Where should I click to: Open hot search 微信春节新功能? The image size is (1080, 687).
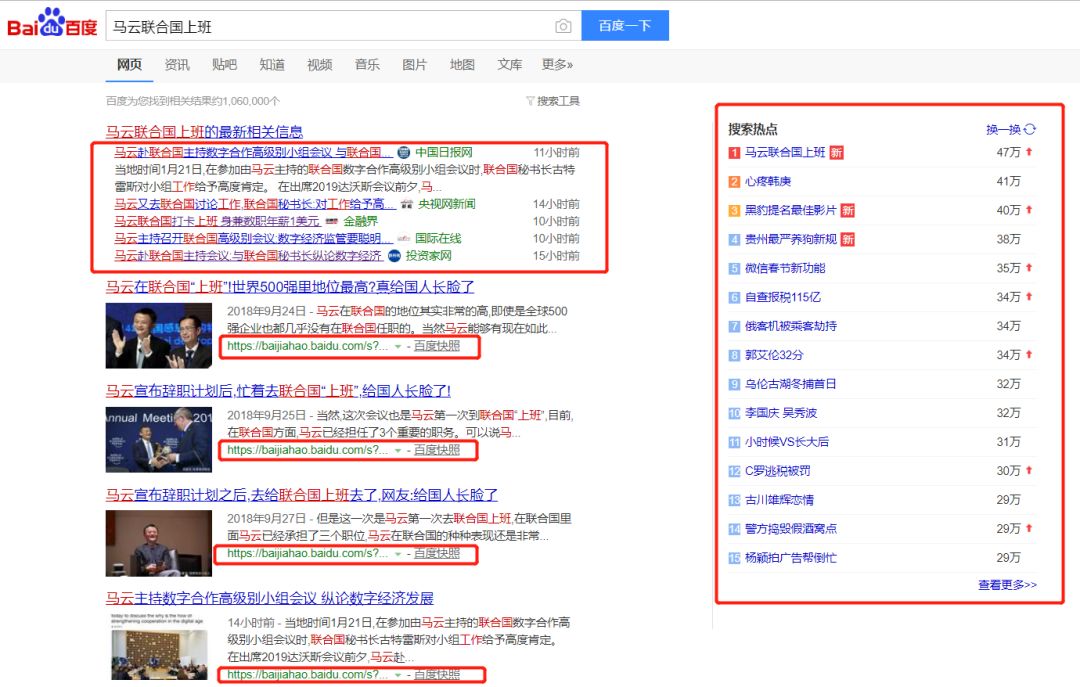tap(785, 268)
